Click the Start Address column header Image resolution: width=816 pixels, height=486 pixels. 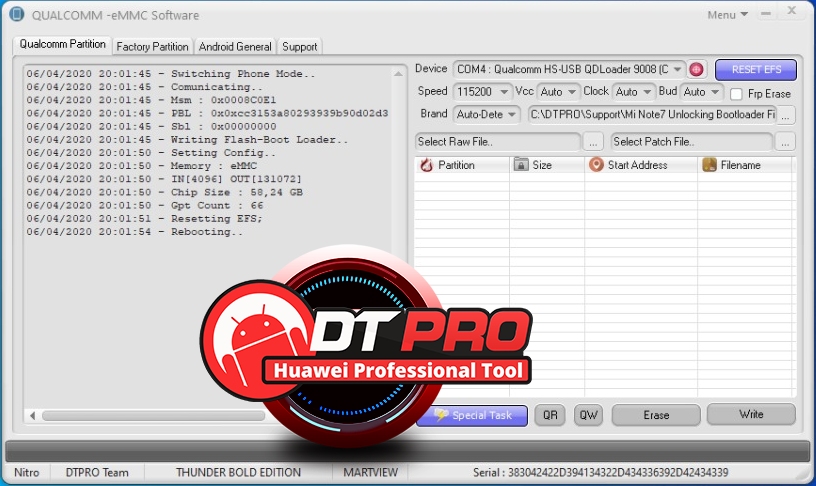point(641,165)
